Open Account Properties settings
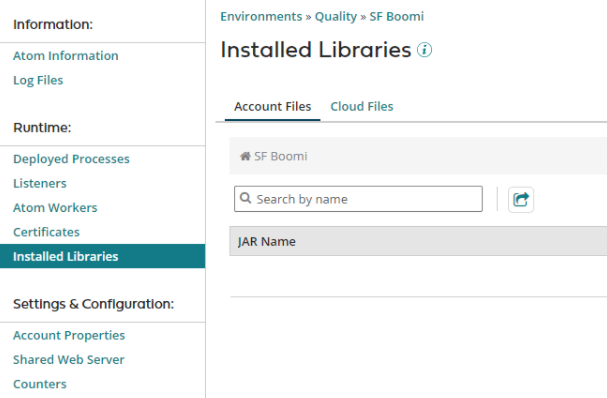 [69, 335]
